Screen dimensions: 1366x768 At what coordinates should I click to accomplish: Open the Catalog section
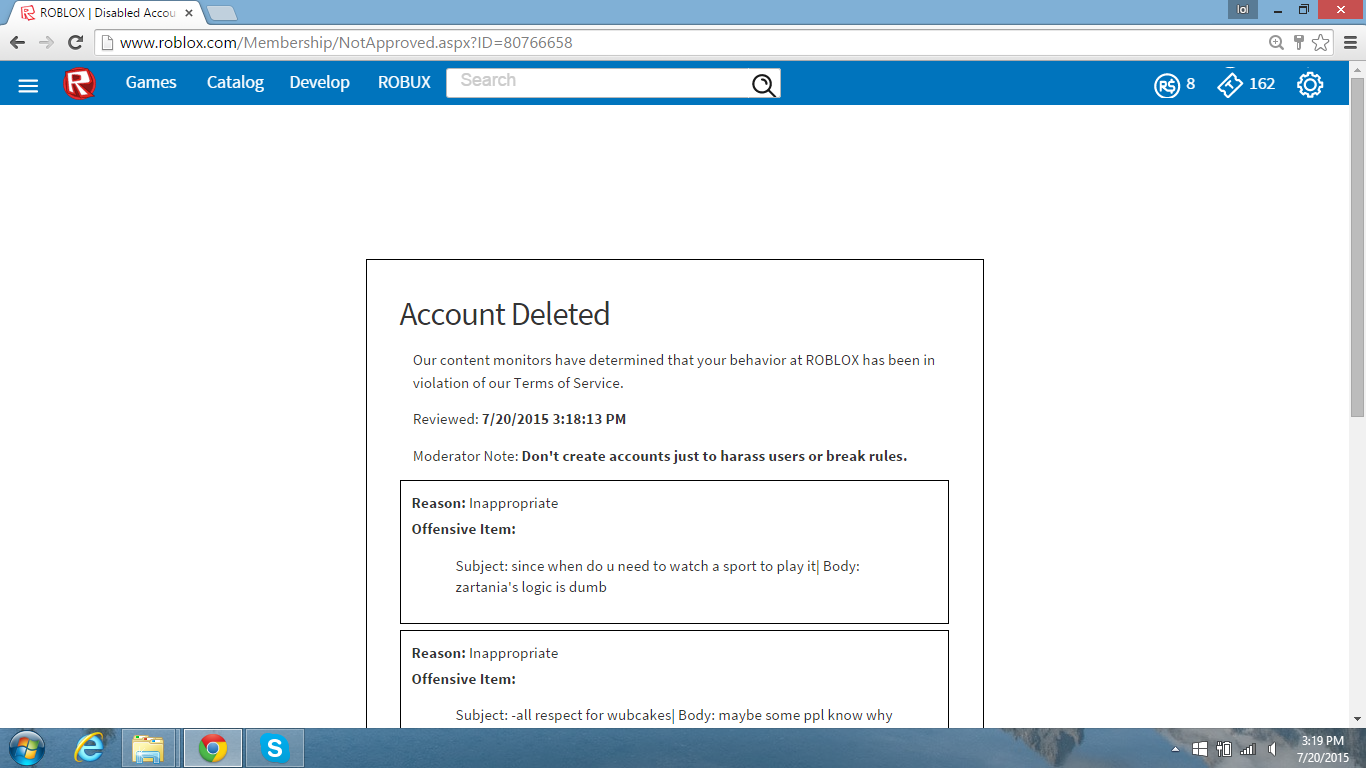click(235, 83)
